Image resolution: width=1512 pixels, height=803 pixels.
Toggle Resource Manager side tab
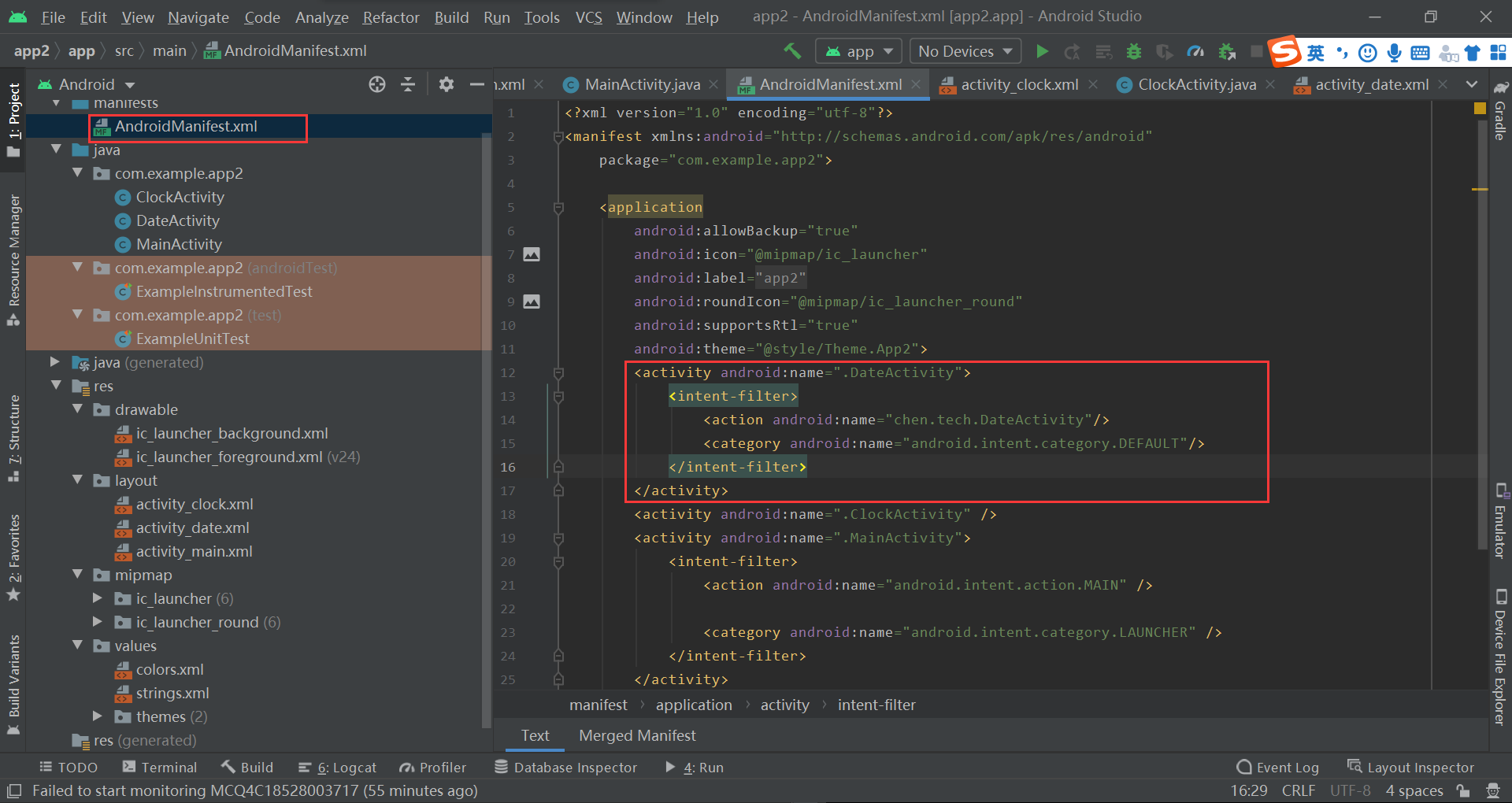coord(13,260)
